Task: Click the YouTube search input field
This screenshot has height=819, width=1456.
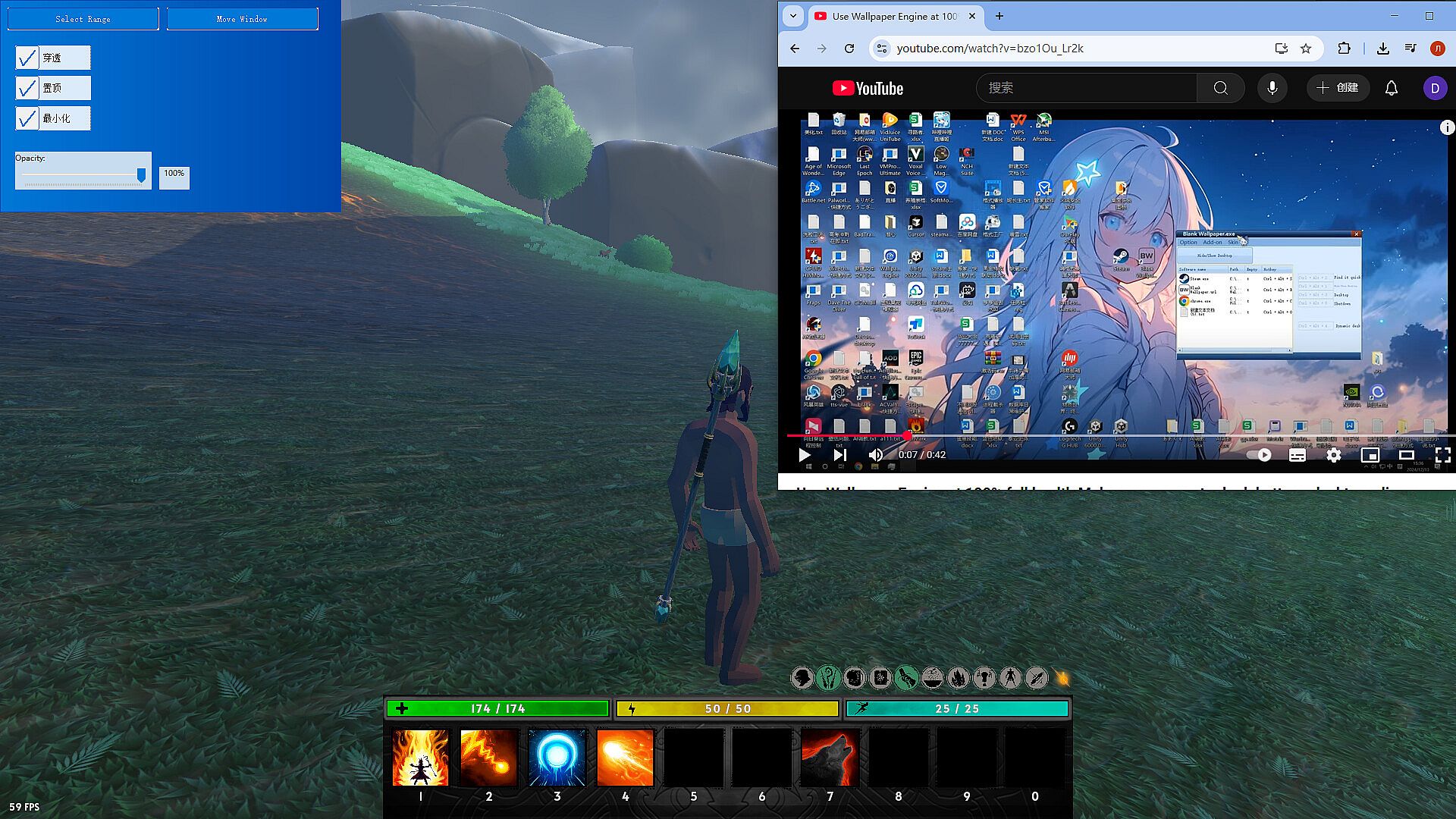Action: point(1086,88)
